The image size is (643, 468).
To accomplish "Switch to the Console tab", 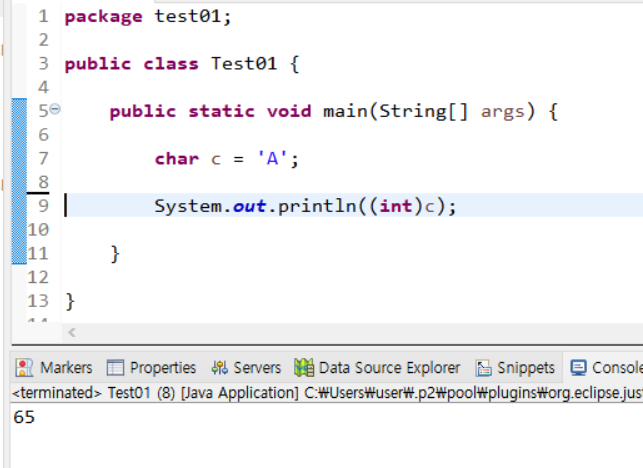I will 607,368.
